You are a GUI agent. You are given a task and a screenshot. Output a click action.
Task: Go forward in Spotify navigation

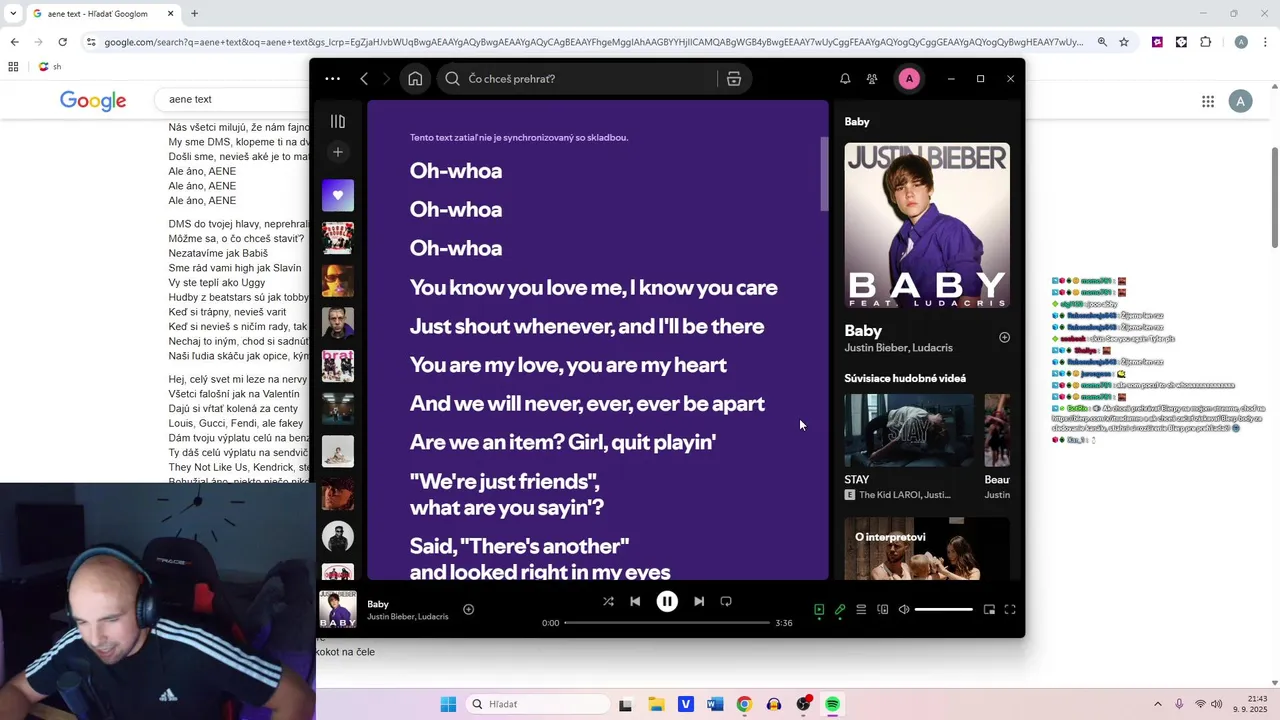tap(386, 79)
